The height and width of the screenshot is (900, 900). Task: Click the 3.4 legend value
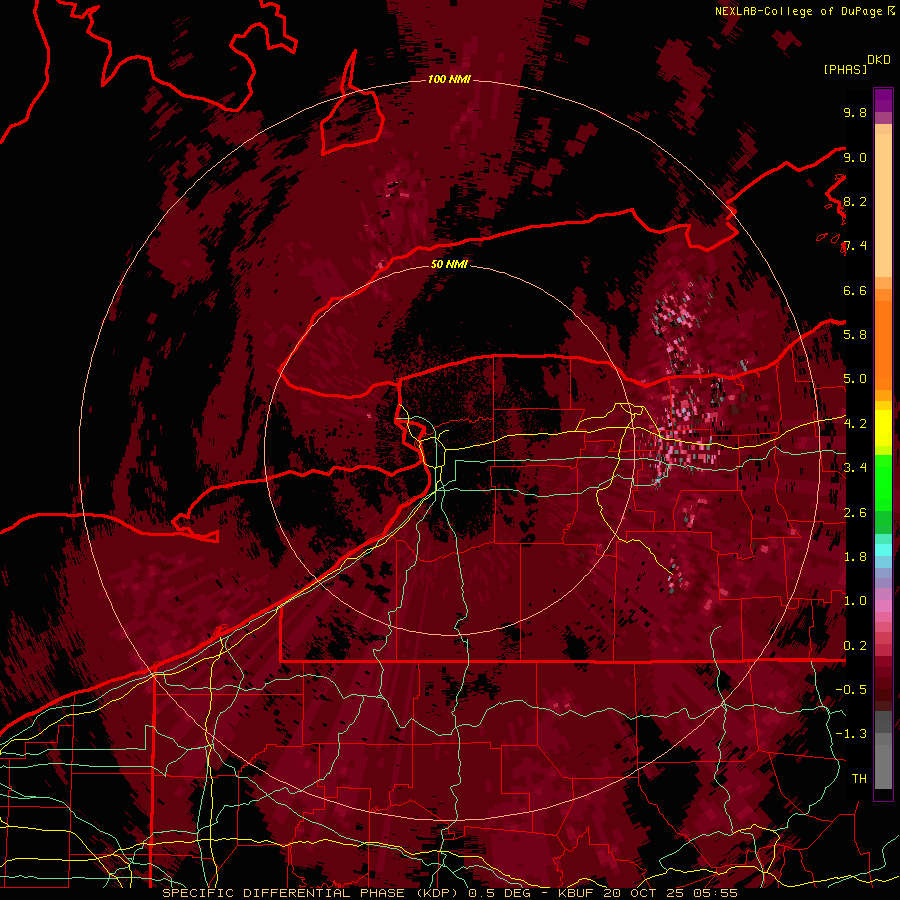tap(855, 468)
